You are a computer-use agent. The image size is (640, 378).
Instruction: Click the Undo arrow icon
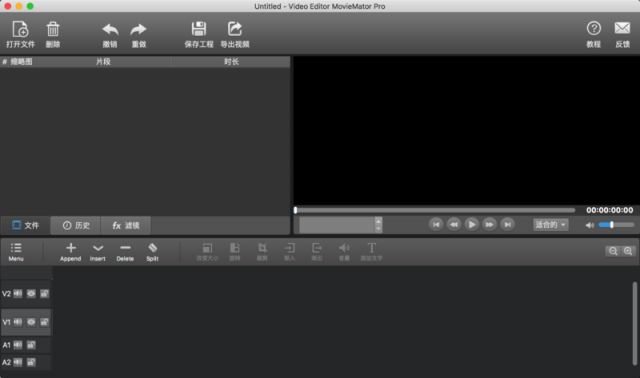[x=110, y=29]
